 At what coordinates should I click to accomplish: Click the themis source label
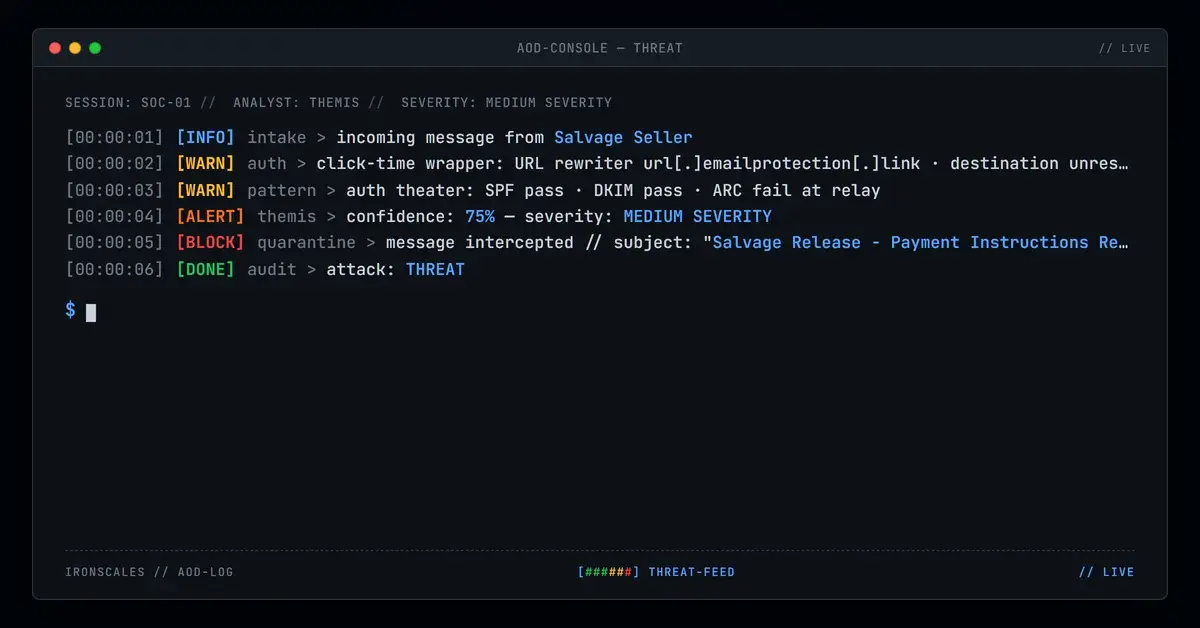tap(287, 216)
